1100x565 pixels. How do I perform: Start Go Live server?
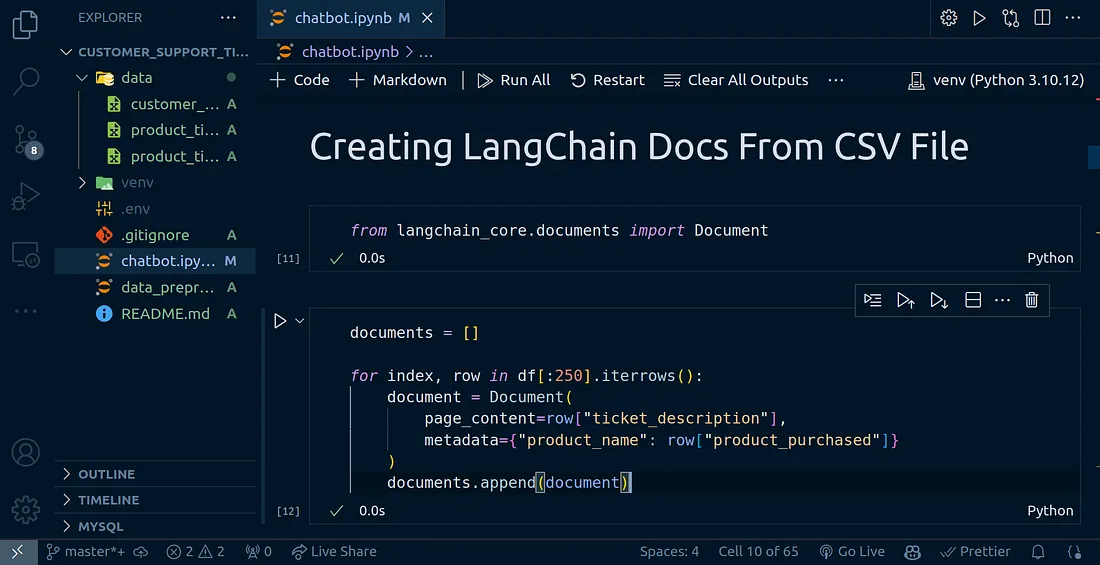pyautogui.click(x=852, y=552)
